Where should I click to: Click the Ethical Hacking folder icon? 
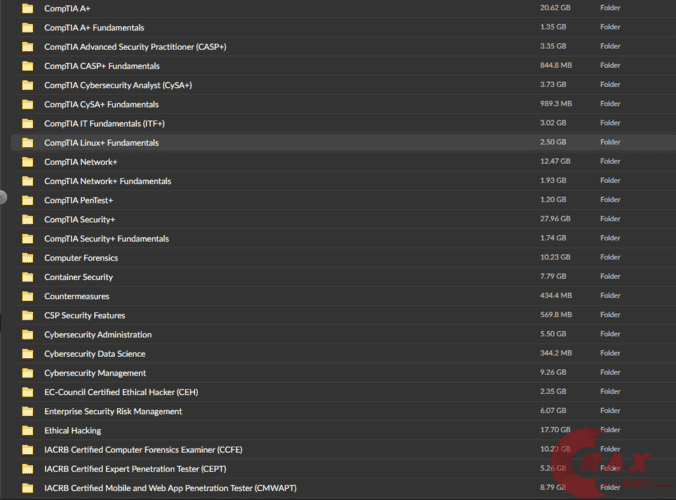coord(28,430)
